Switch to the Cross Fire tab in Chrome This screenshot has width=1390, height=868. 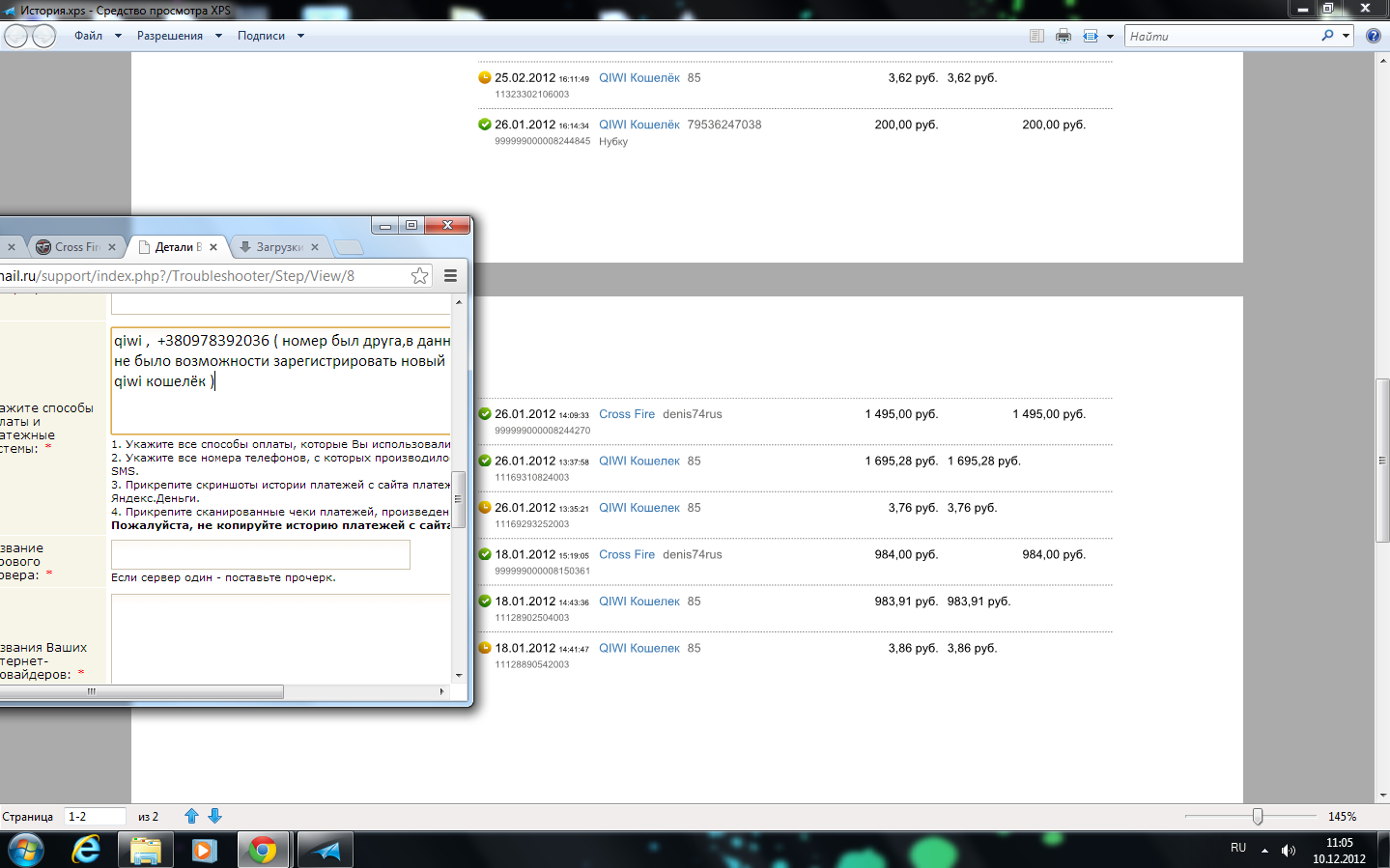(x=77, y=247)
